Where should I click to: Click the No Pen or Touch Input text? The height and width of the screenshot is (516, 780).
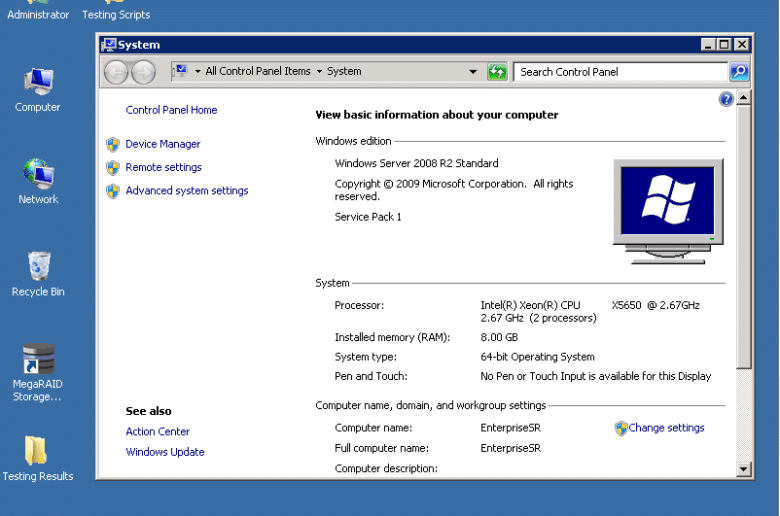595,376
